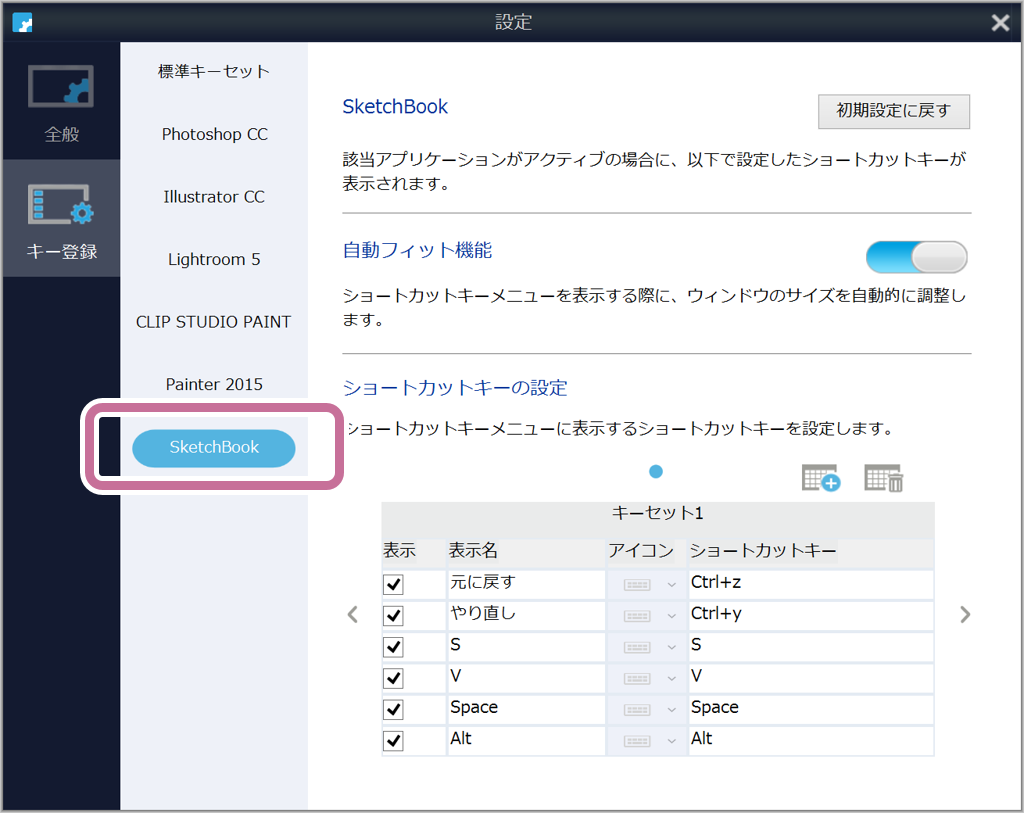Select CLIP STUDIO PAINT in the app list
Image resolution: width=1024 pixels, height=813 pixels.
point(214,322)
